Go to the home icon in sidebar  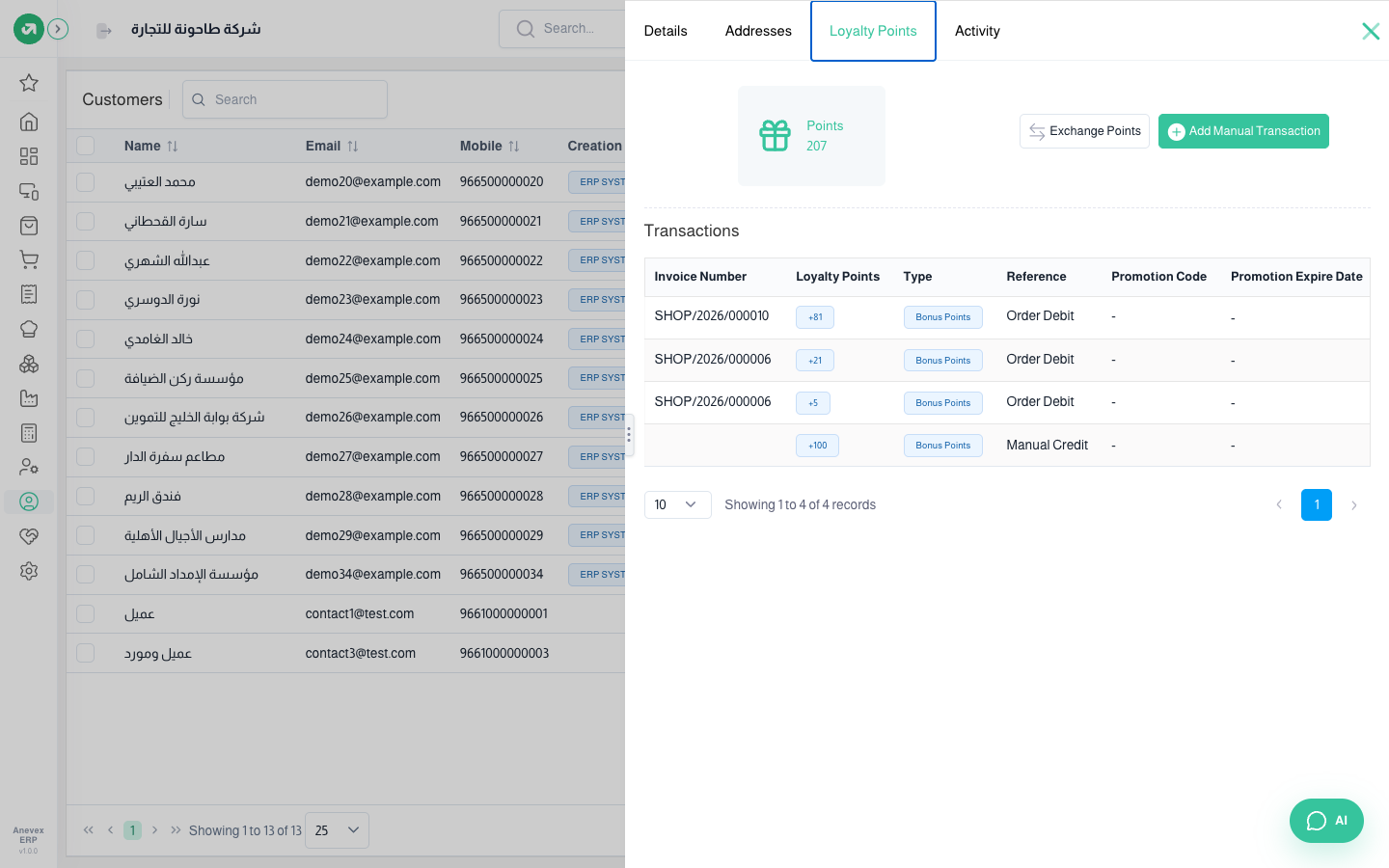coord(29,122)
